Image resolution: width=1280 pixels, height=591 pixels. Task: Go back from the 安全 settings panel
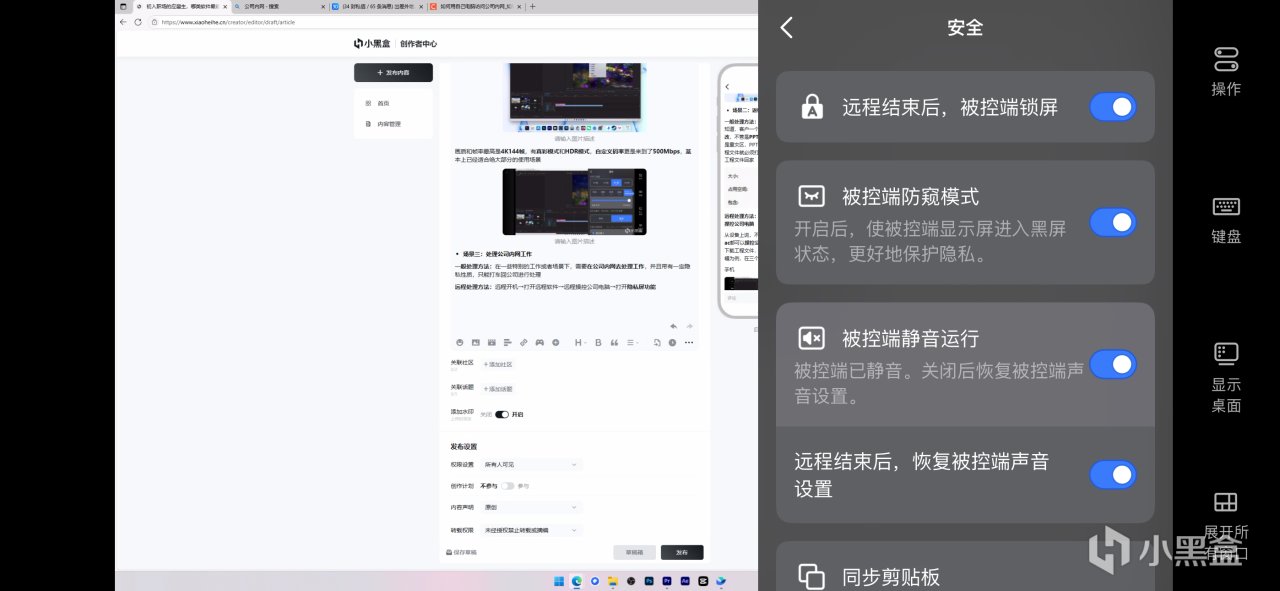tap(786, 28)
